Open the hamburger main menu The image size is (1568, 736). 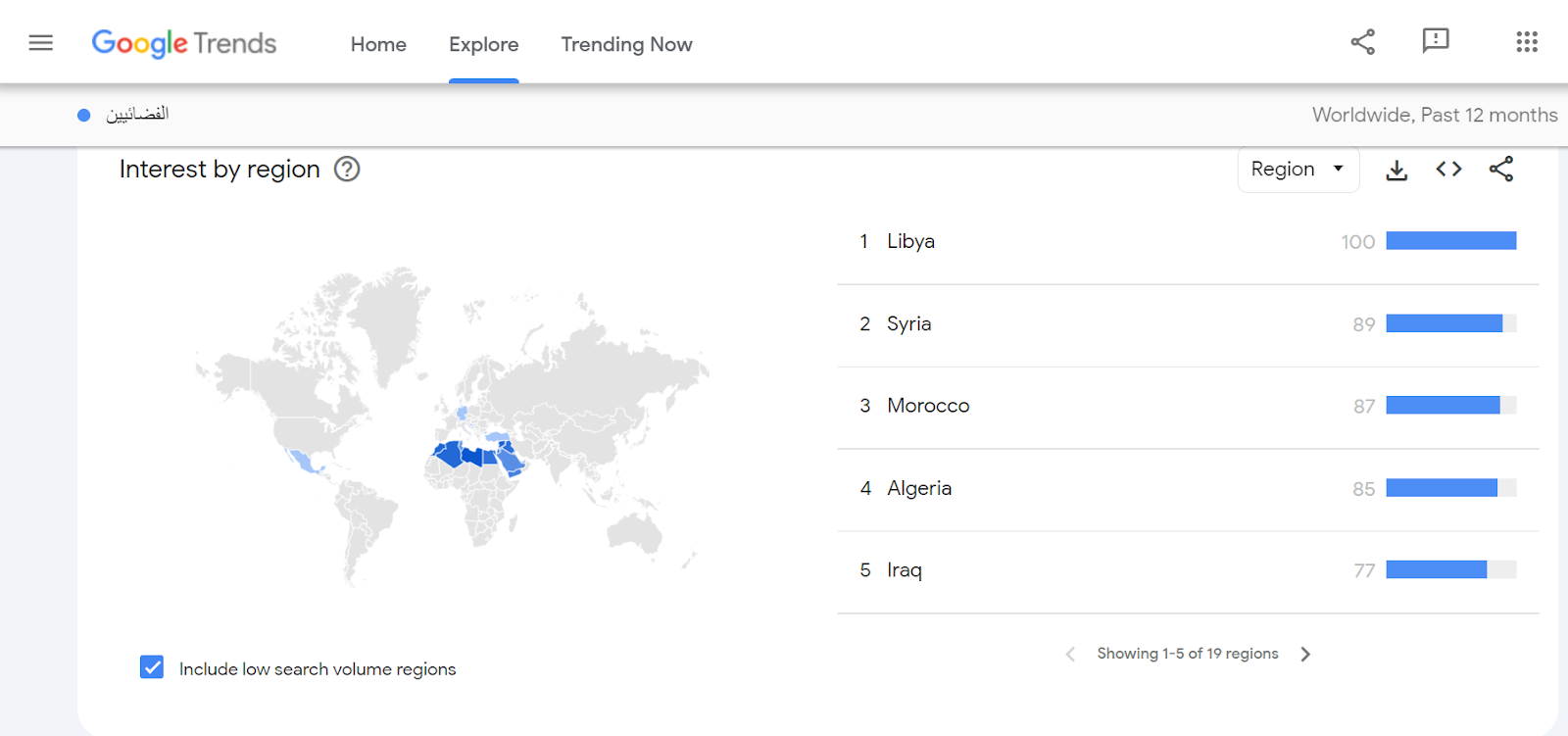point(40,43)
